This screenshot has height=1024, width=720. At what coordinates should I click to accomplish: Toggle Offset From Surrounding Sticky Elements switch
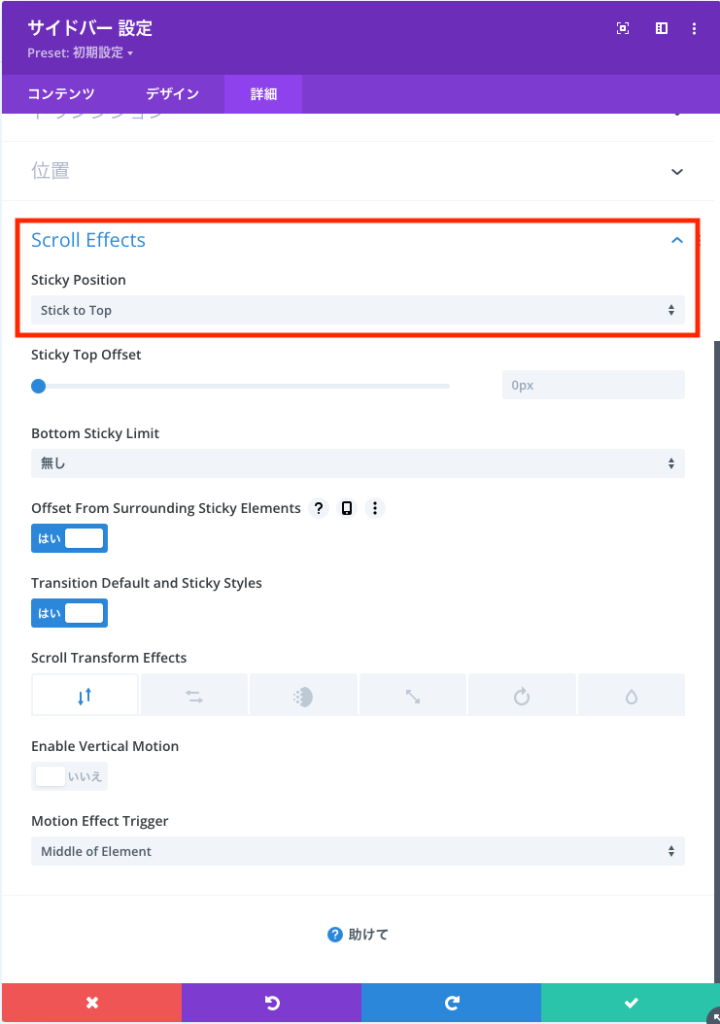click(x=69, y=538)
